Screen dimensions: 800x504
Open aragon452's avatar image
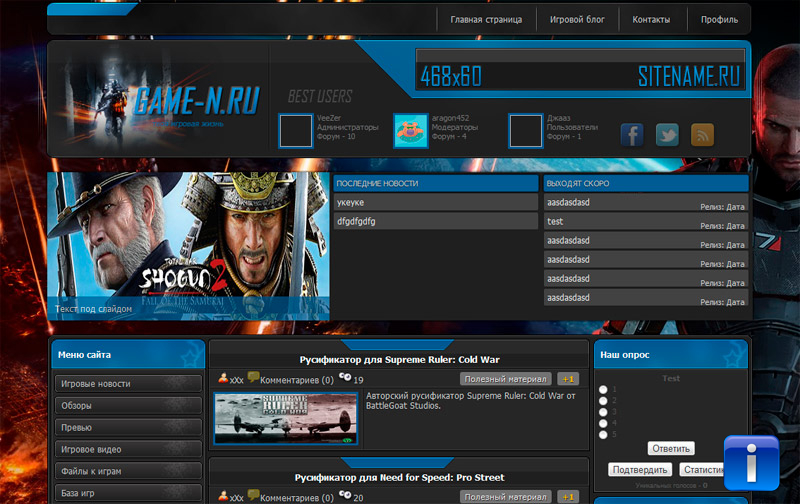pos(411,131)
